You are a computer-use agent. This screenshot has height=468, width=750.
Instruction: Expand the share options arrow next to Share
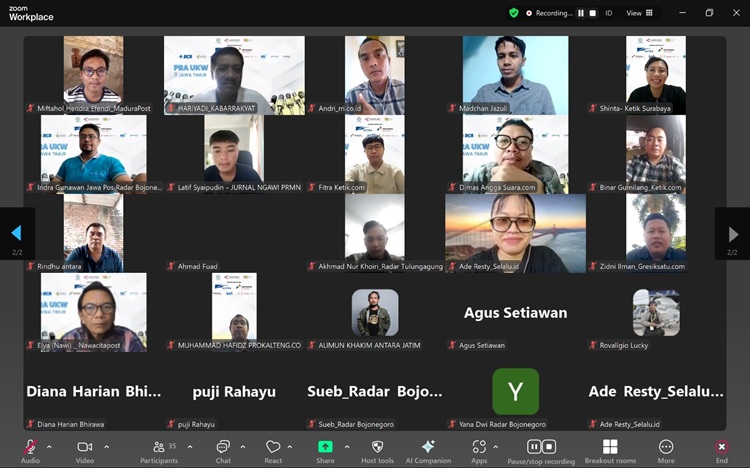347,447
